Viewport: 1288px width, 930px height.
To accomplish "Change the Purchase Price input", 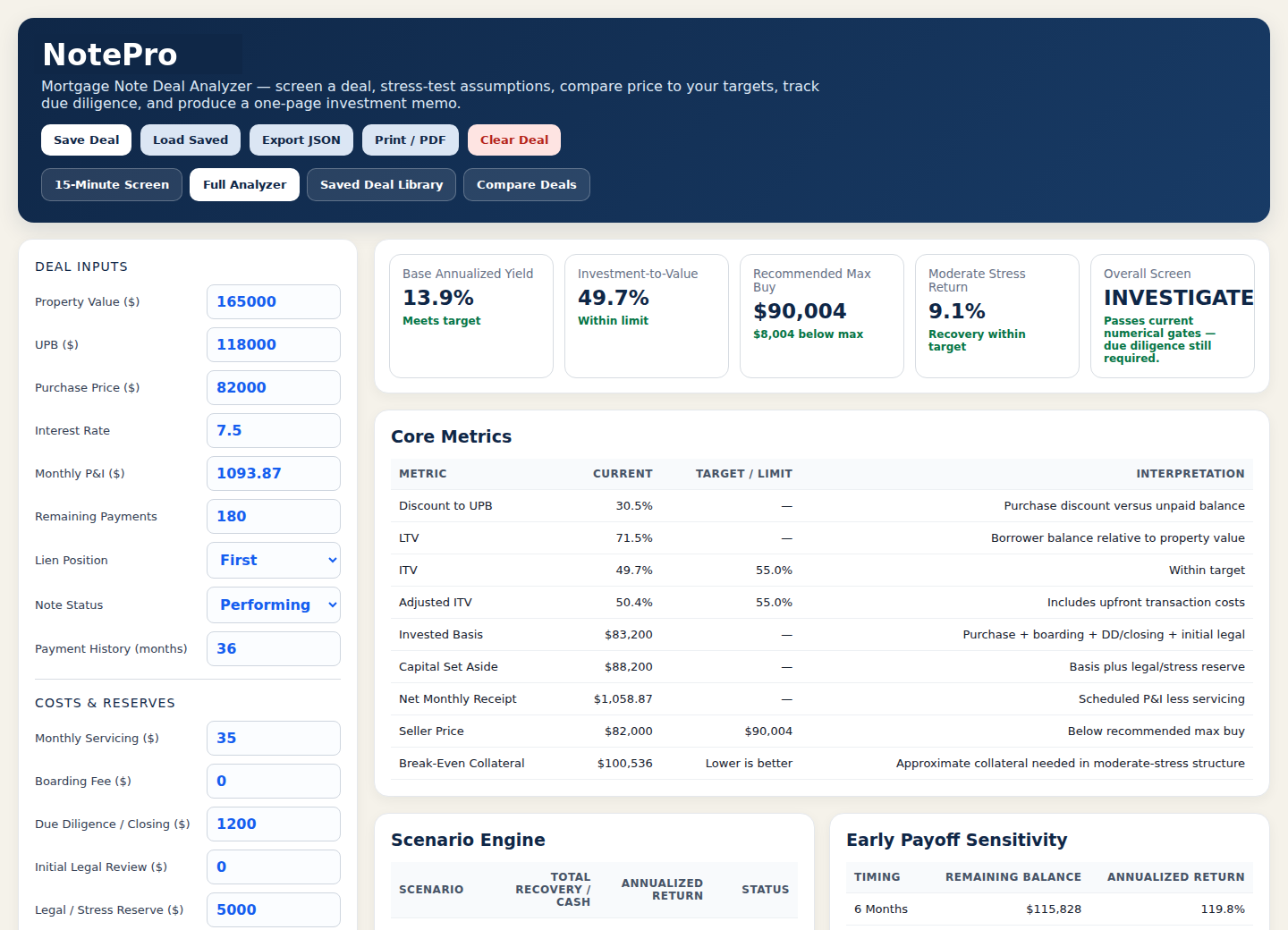I will (274, 388).
